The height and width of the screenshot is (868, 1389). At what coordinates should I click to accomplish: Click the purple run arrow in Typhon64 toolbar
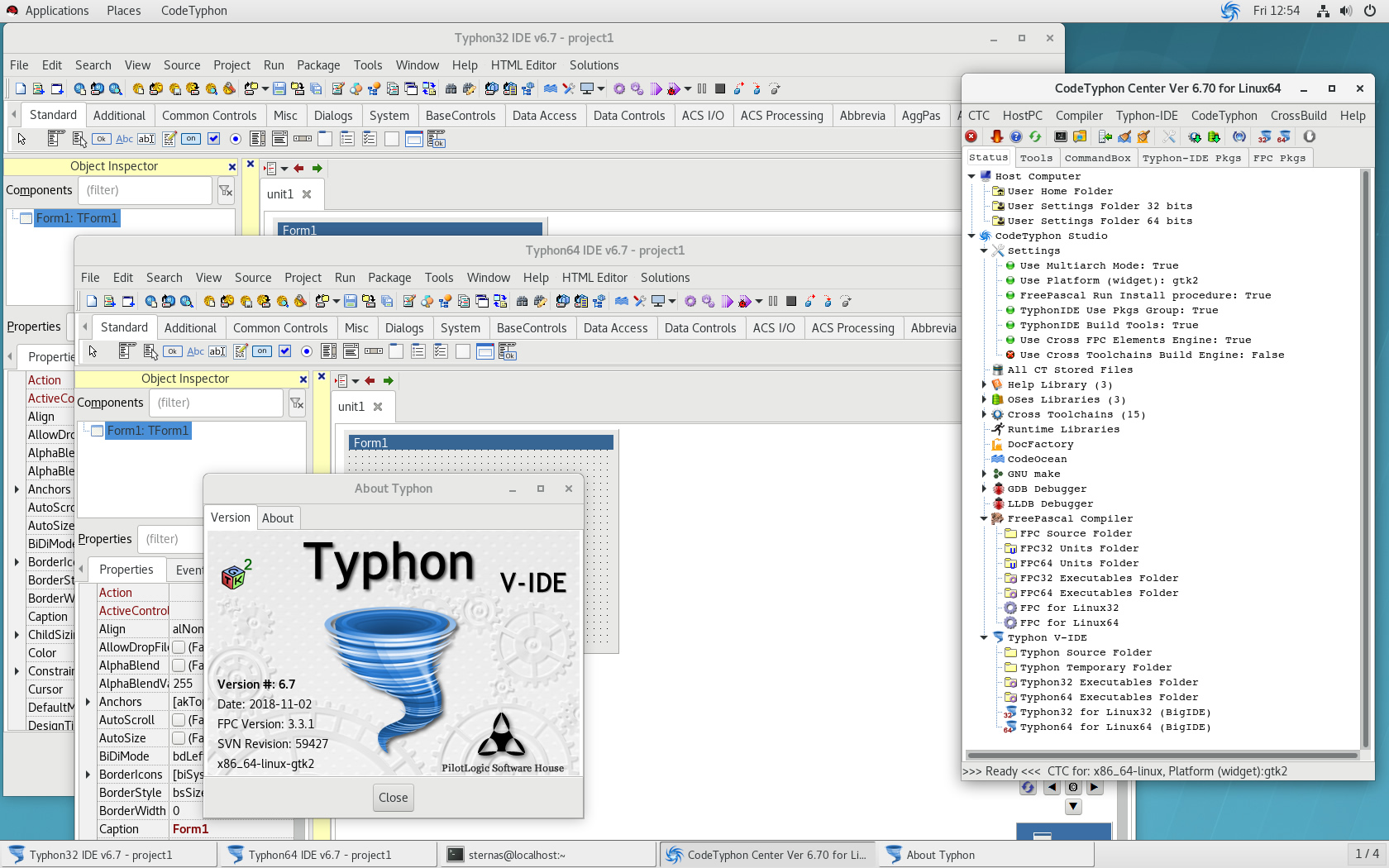[727, 301]
